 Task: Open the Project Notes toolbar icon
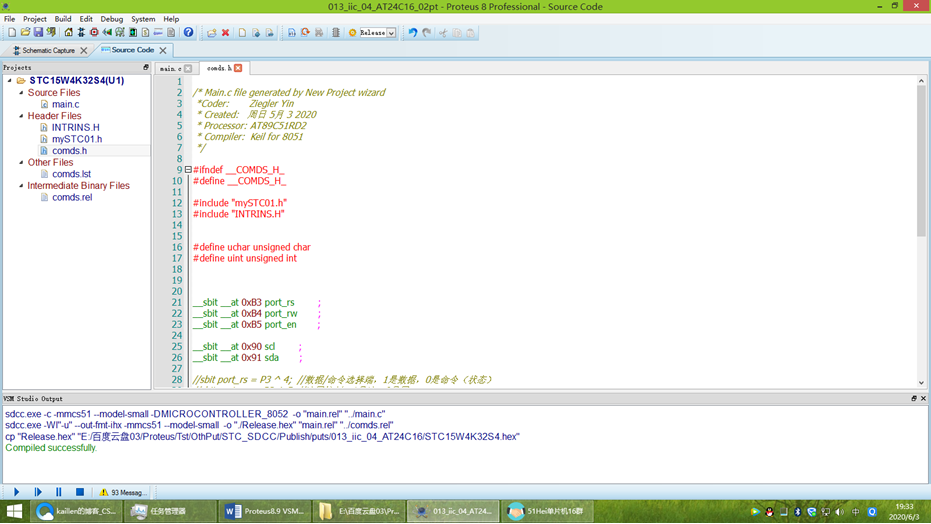coord(171,33)
